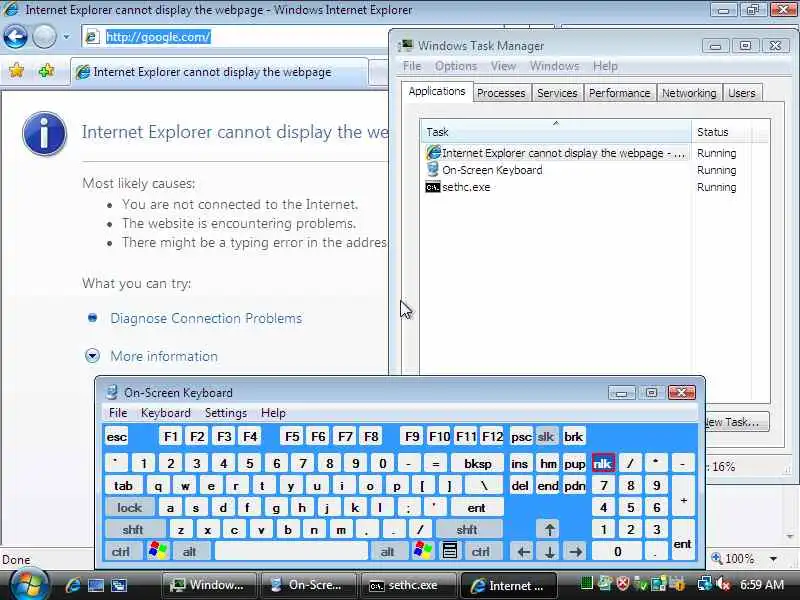Switch to the Networking tab
The image size is (800, 600).
pos(689,93)
